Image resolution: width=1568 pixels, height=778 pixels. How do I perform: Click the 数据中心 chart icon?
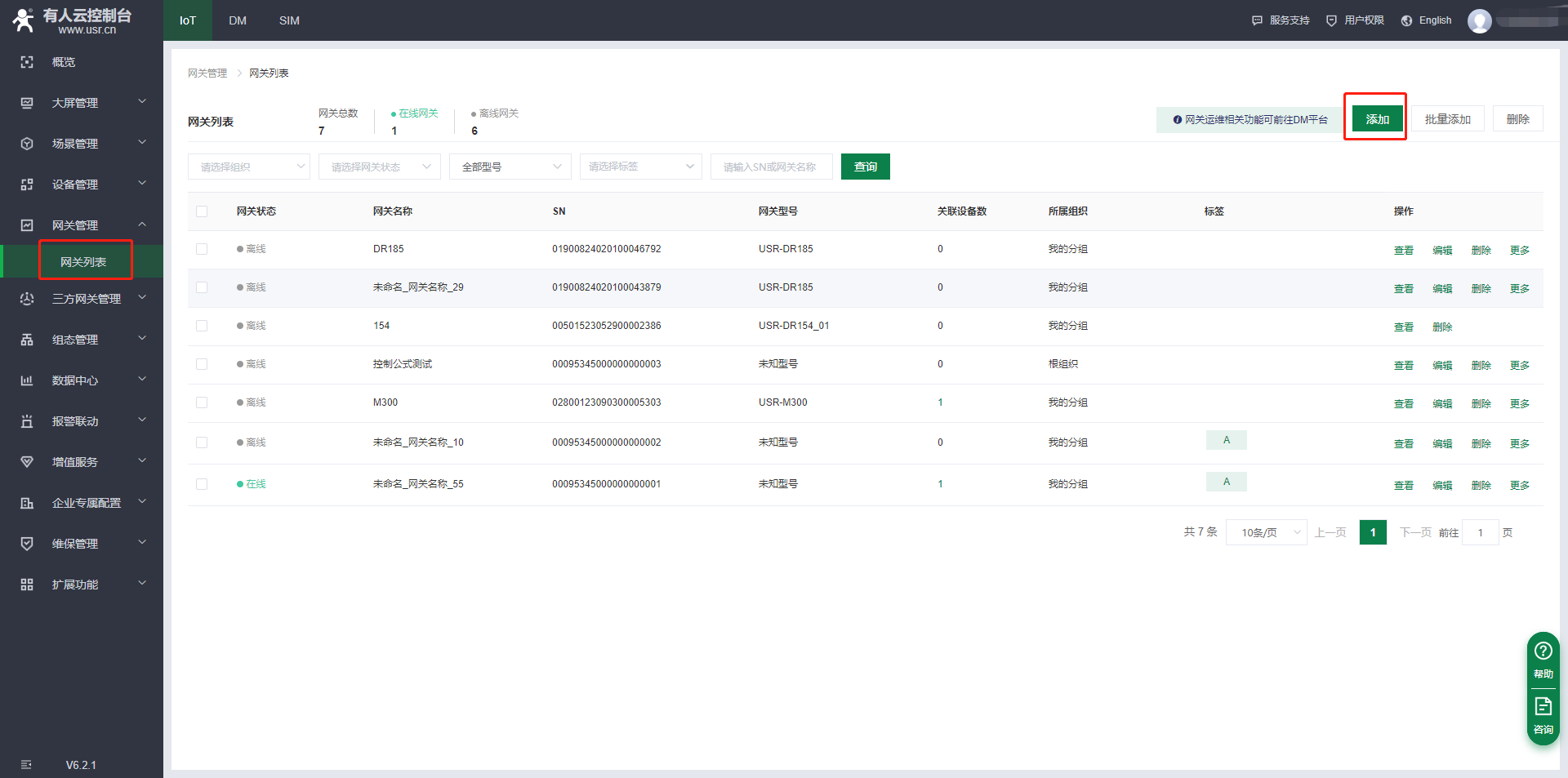pos(27,380)
